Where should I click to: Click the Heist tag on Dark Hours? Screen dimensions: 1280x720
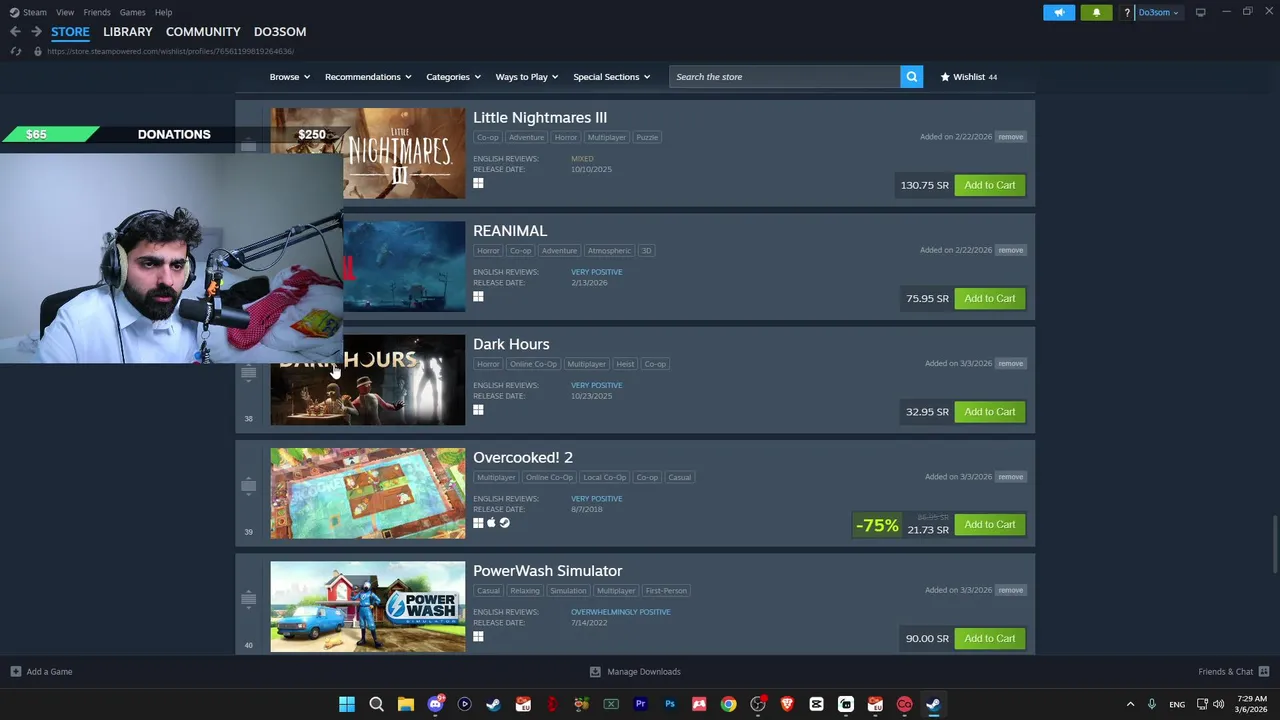[625, 364]
